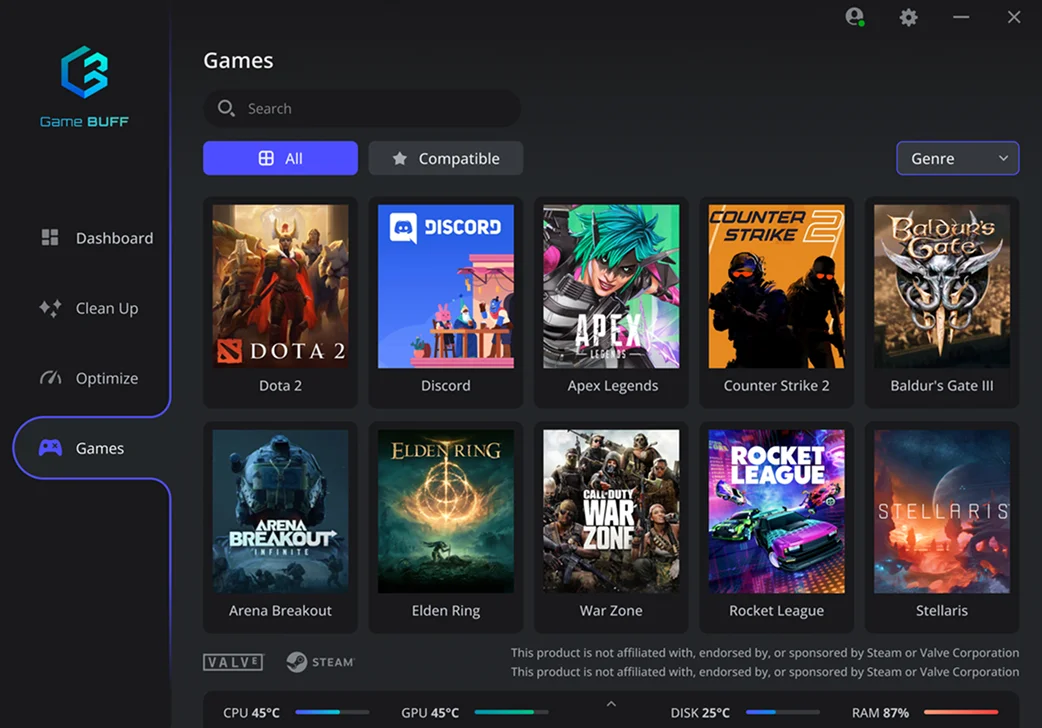This screenshot has width=1042, height=728.
Task: Click the Game BUFF logo
Action: point(84,87)
